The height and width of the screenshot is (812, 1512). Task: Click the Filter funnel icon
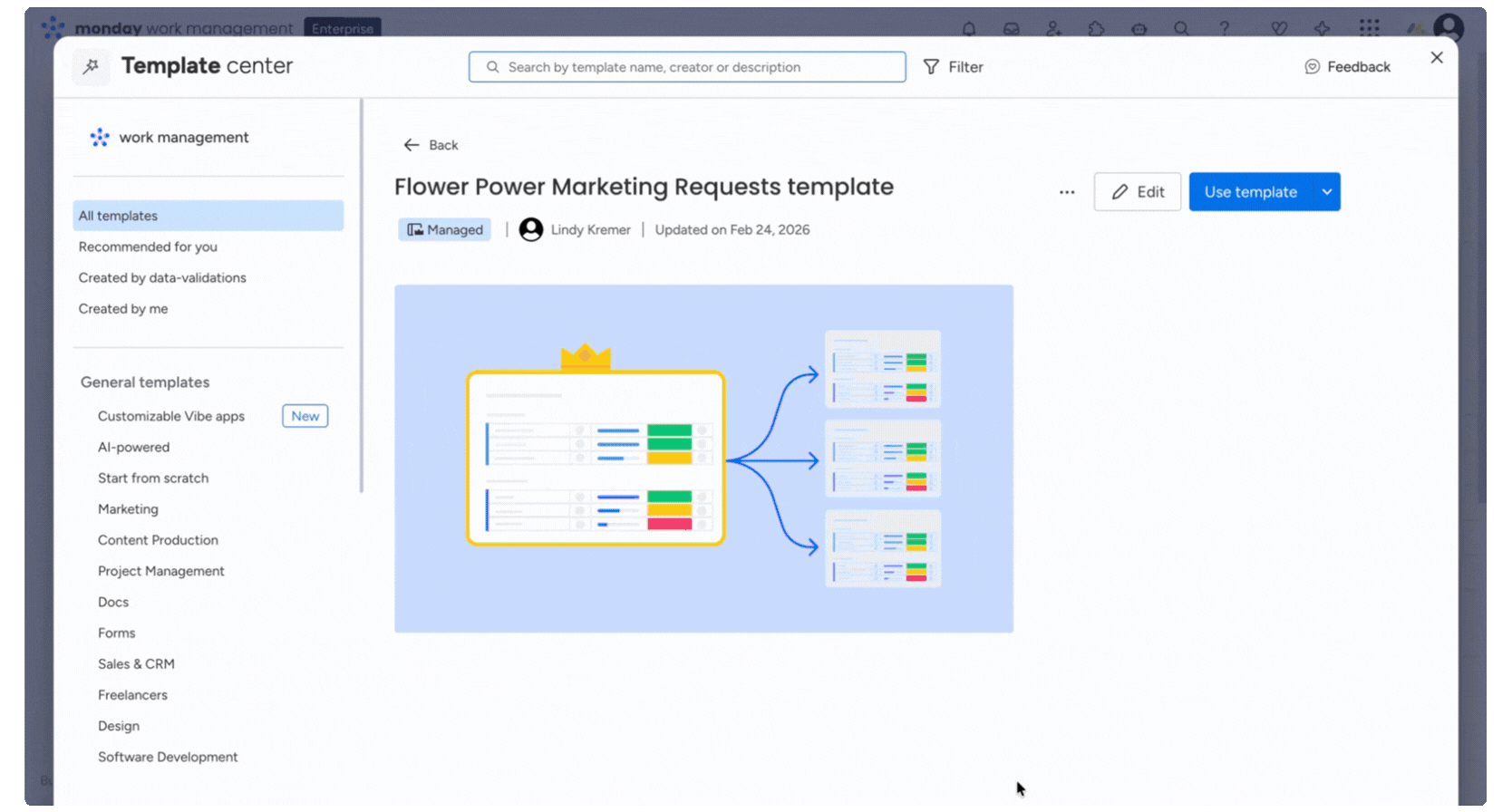pyautogui.click(x=931, y=67)
